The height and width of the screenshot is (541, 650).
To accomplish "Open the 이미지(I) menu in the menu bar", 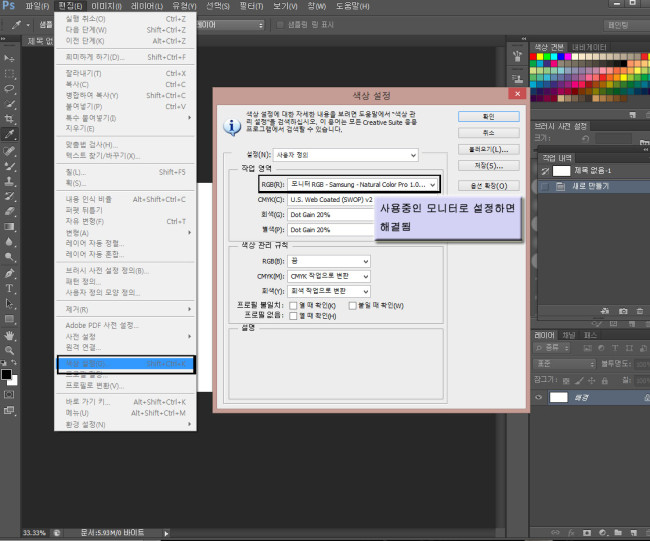I will coord(106,7).
